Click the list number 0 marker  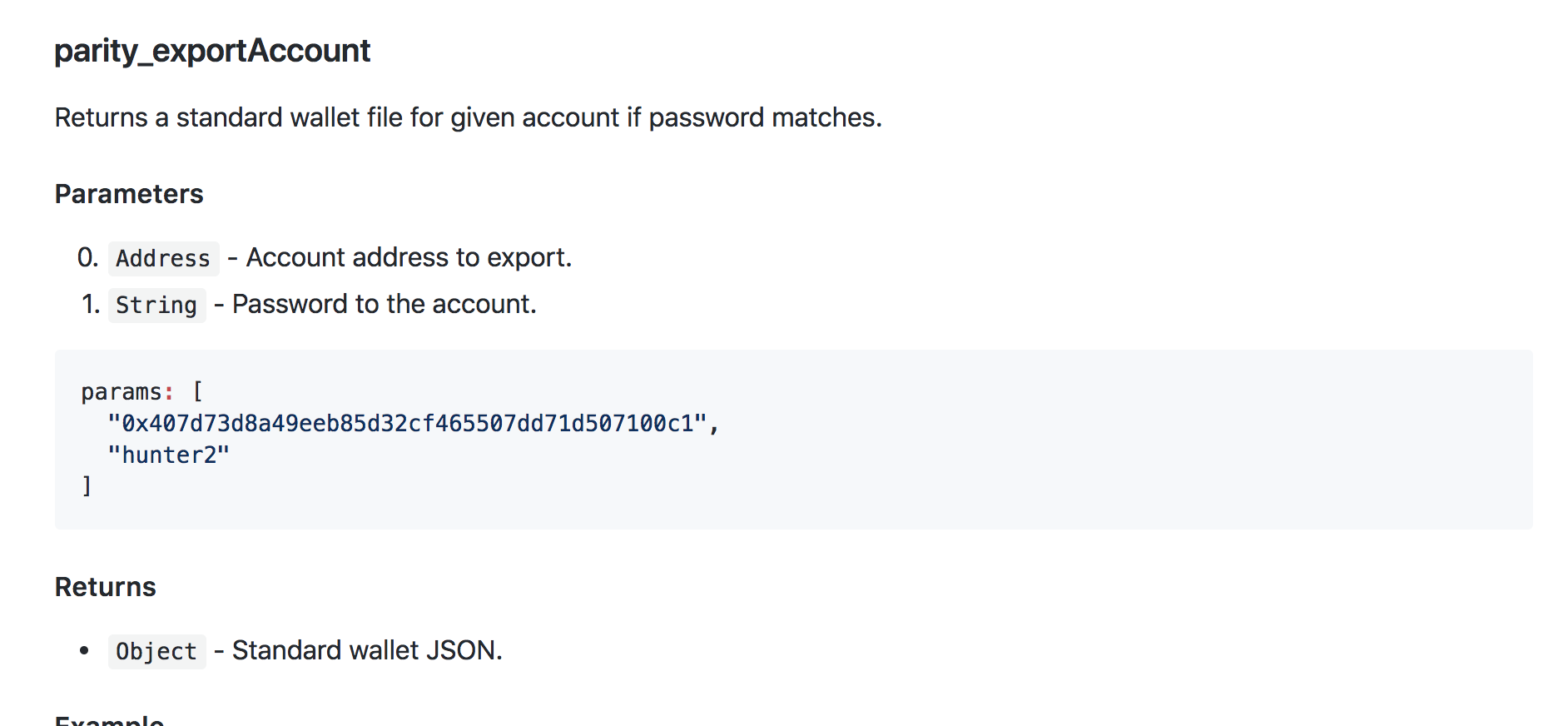pos(87,258)
